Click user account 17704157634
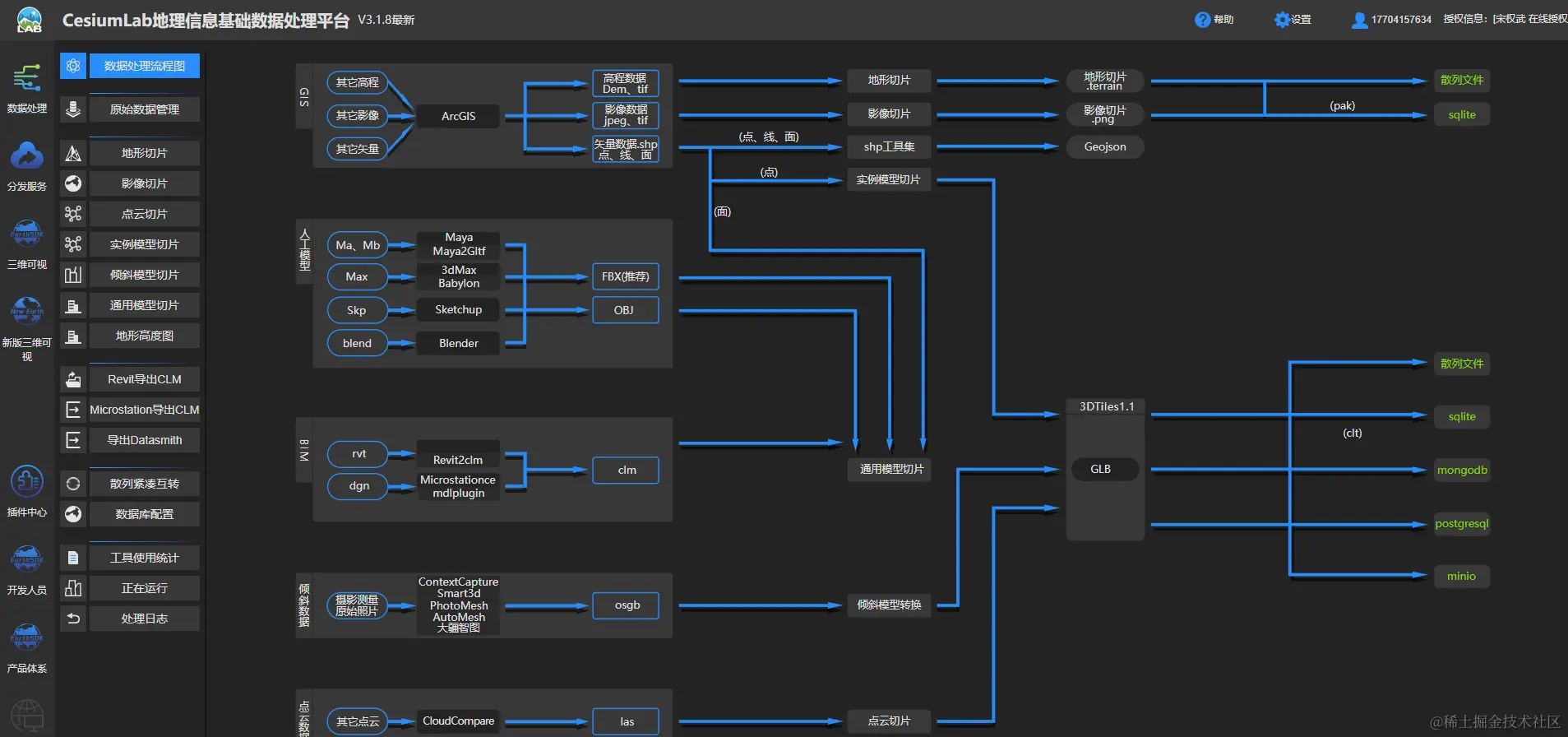Viewport: 1568px width, 737px height. (x=1392, y=20)
